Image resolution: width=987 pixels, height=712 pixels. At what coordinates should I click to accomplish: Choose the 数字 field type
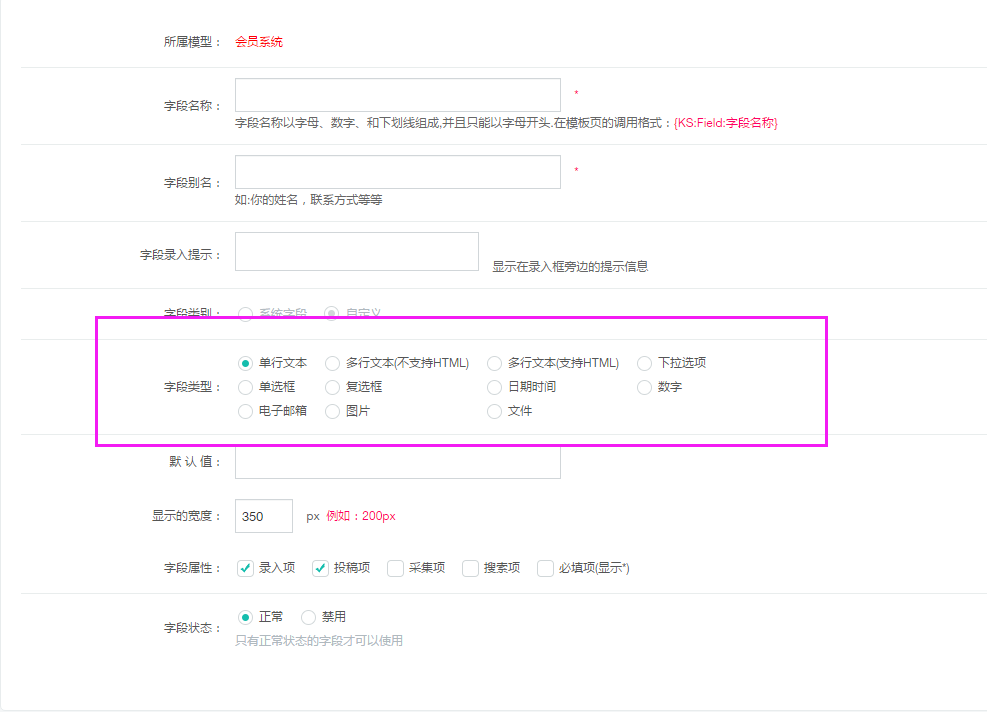coord(645,387)
